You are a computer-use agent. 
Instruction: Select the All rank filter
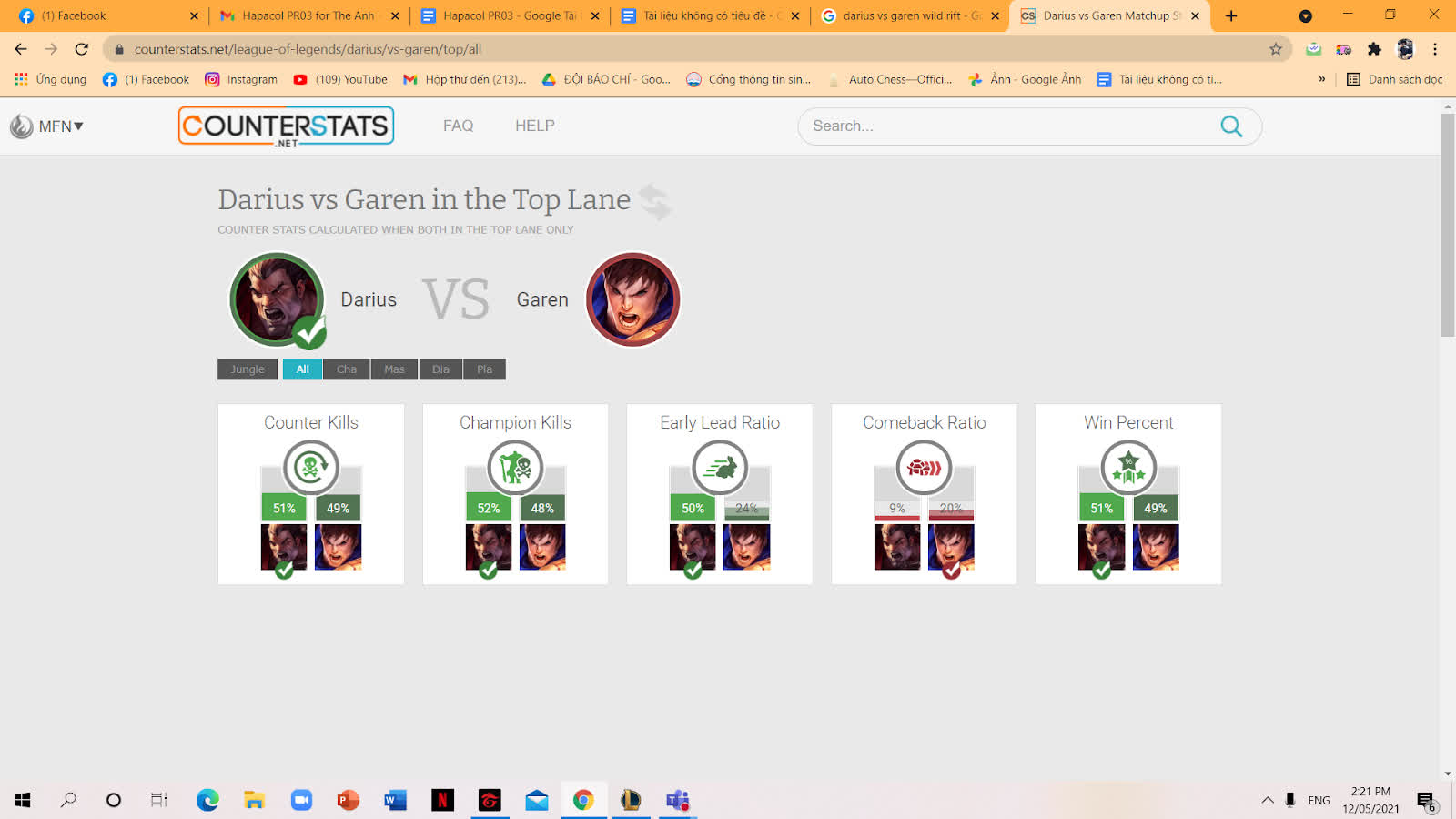pyautogui.click(x=302, y=369)
